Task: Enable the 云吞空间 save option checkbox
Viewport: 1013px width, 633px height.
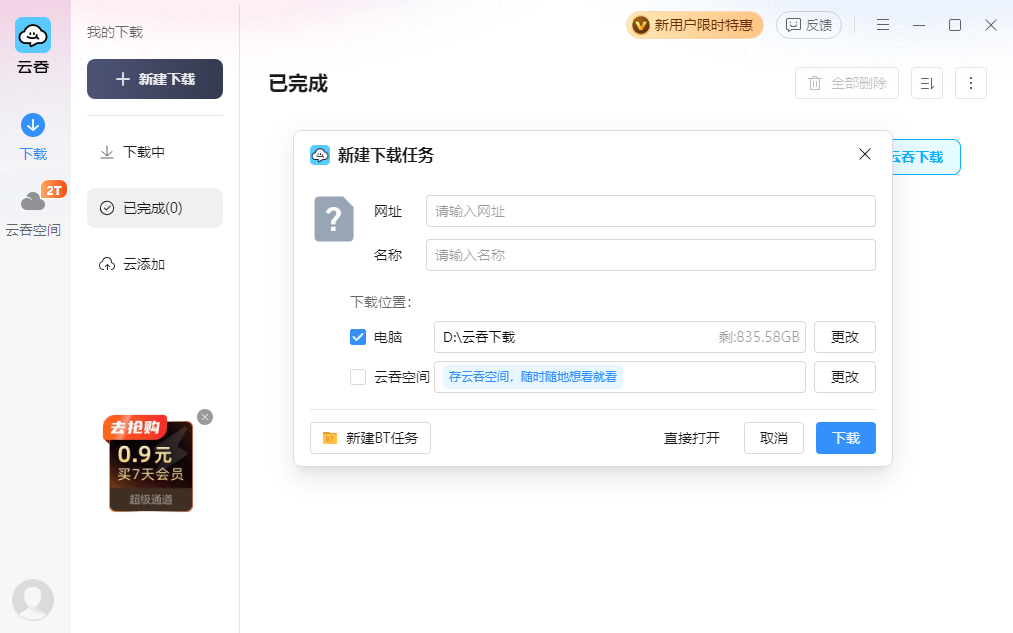Action: click(357, 377)
